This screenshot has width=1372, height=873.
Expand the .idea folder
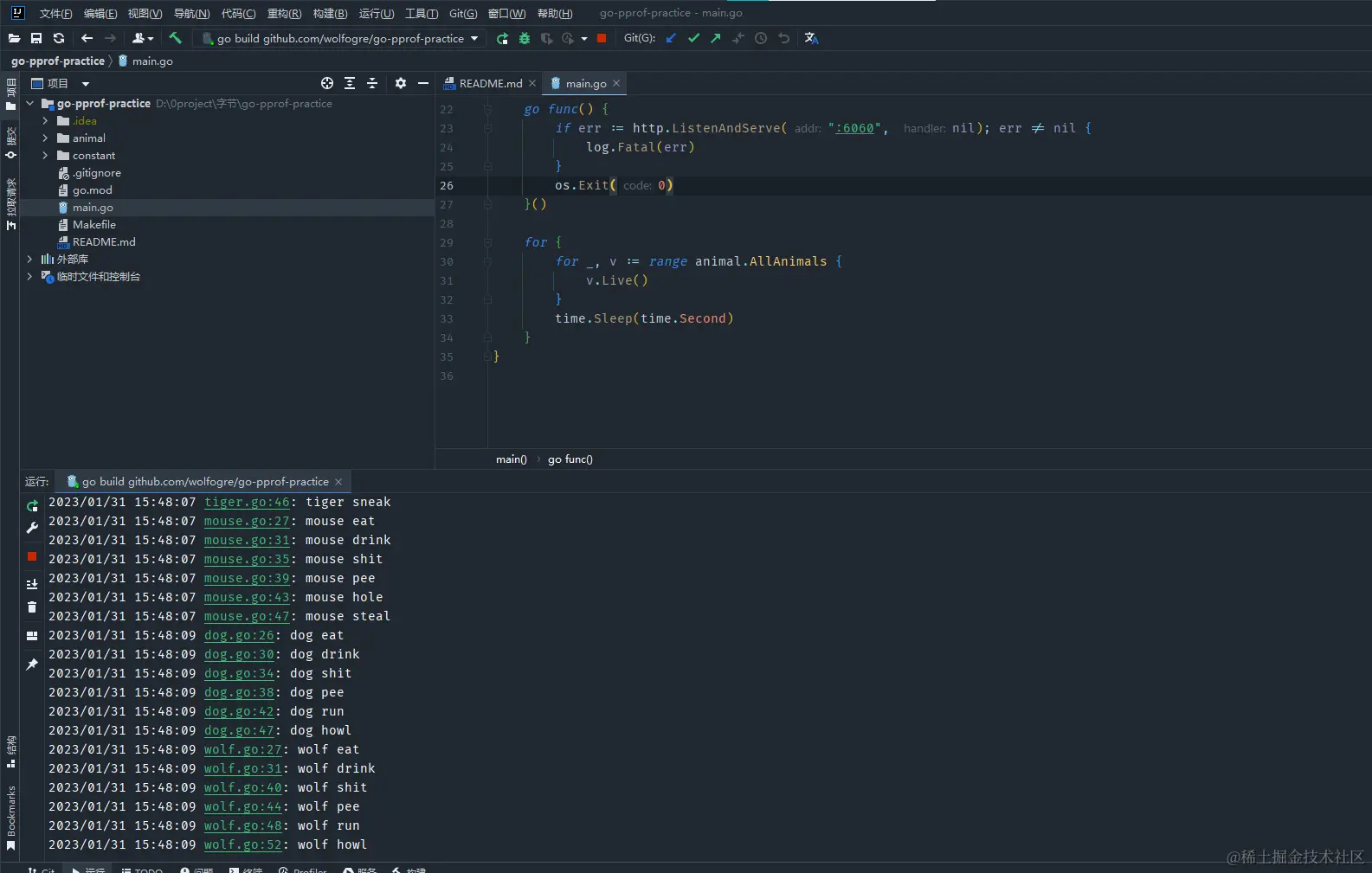point(45,120)
